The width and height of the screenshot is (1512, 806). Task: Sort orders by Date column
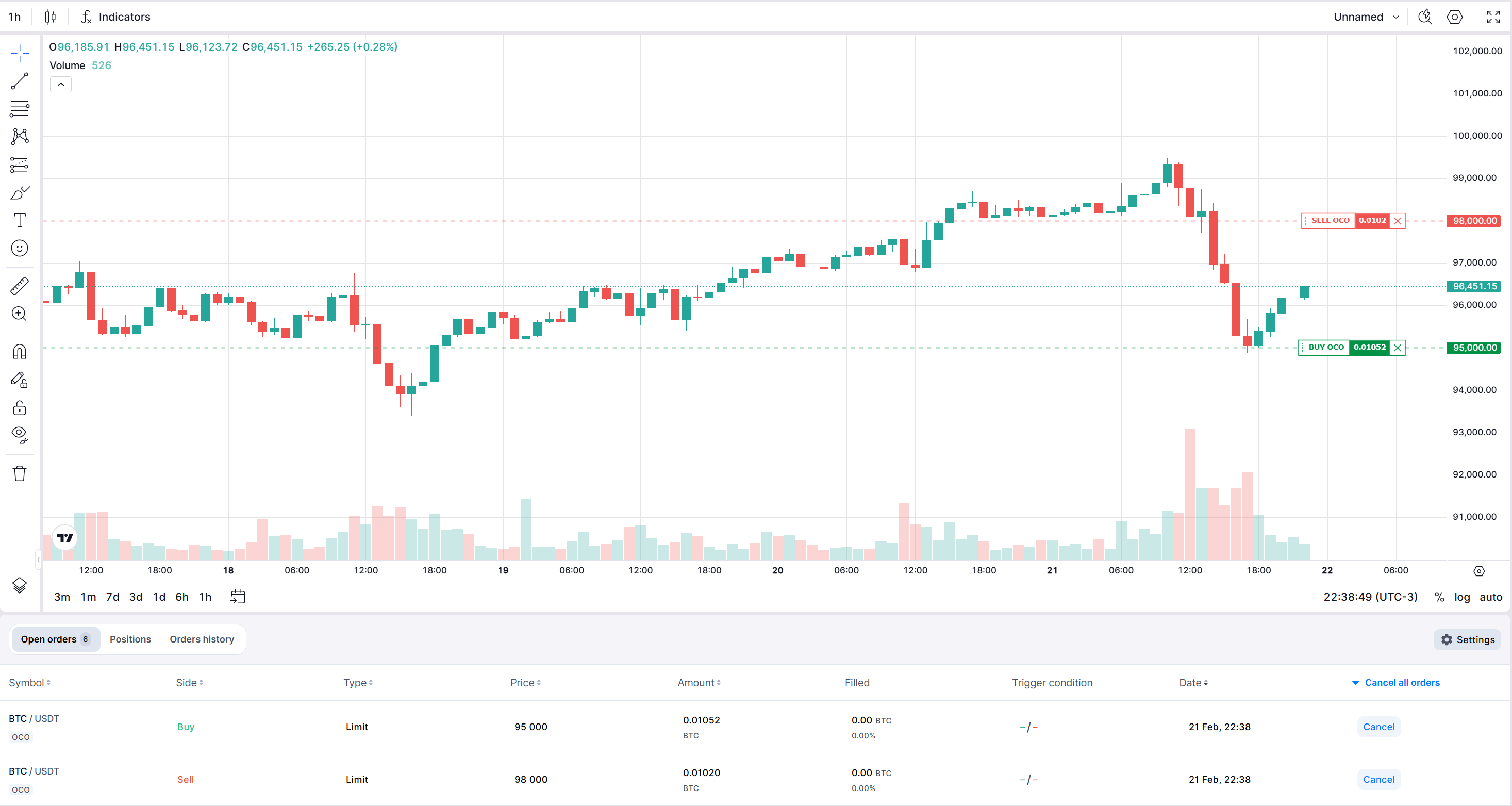(x=1193, y=683)
